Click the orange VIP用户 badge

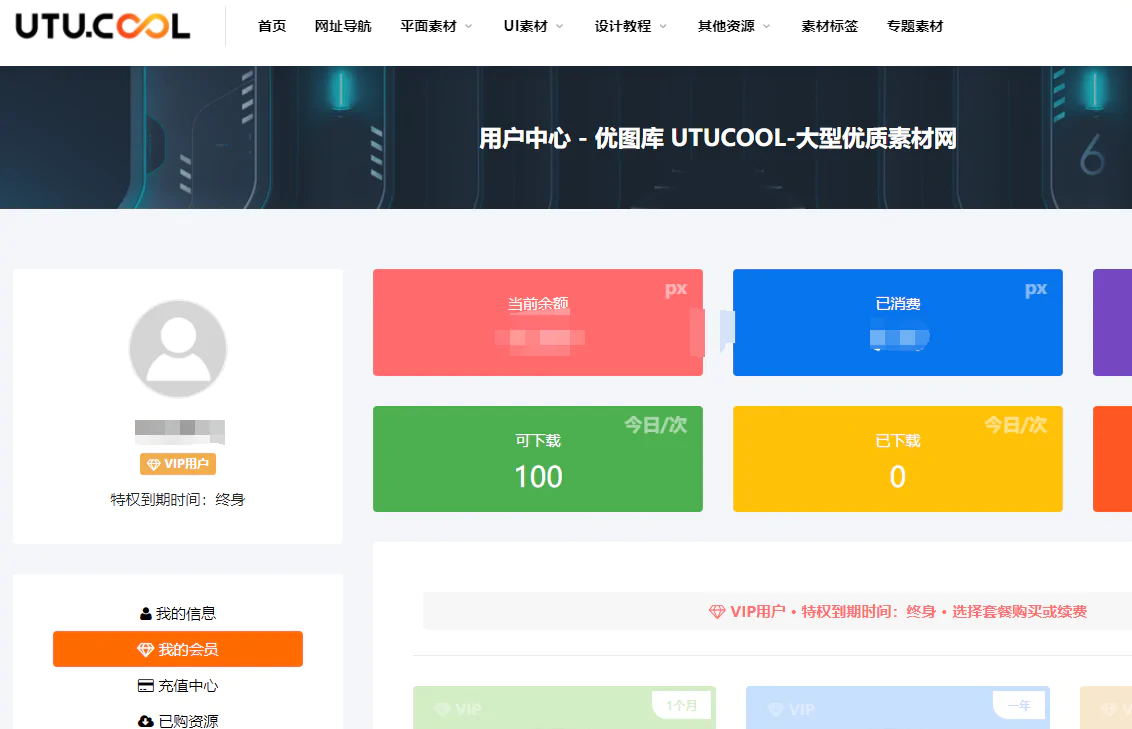178,463
